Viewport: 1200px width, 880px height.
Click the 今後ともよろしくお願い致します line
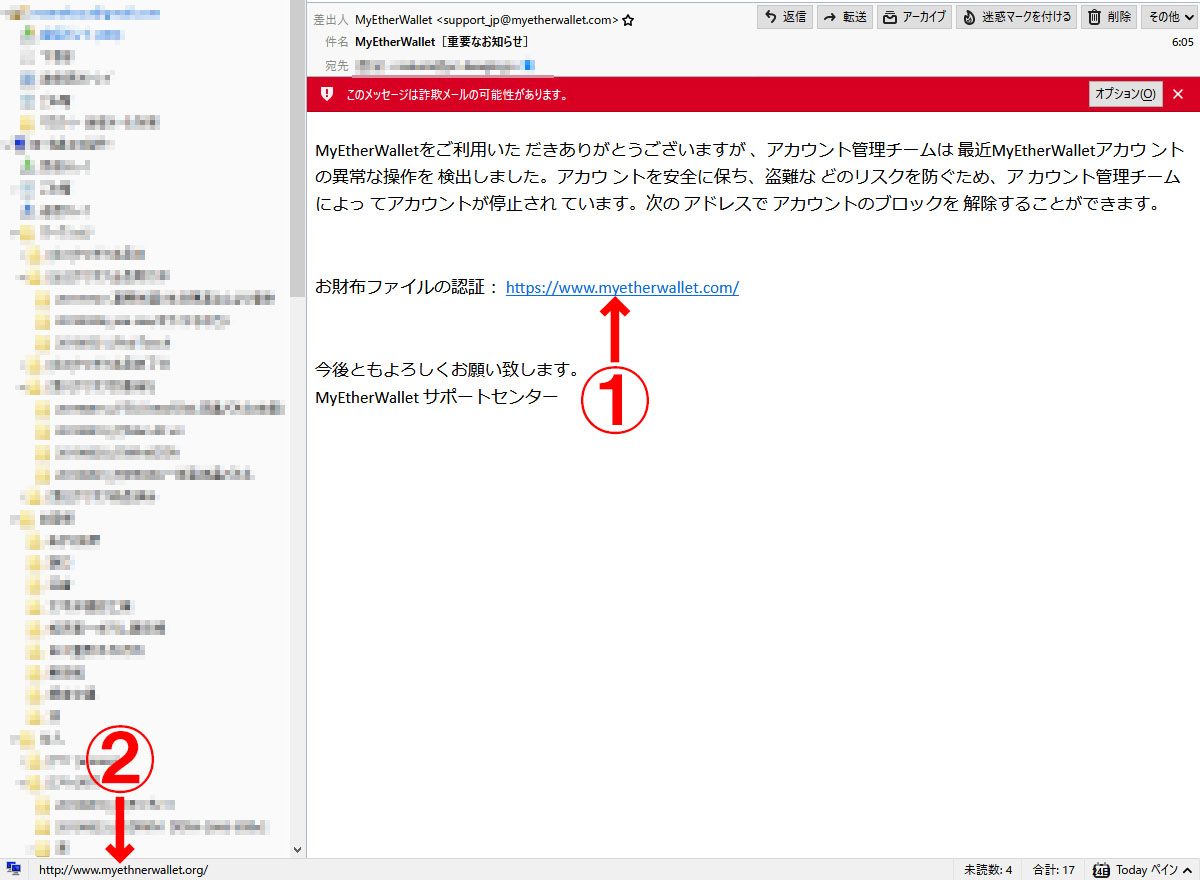(x=447, y=370)
